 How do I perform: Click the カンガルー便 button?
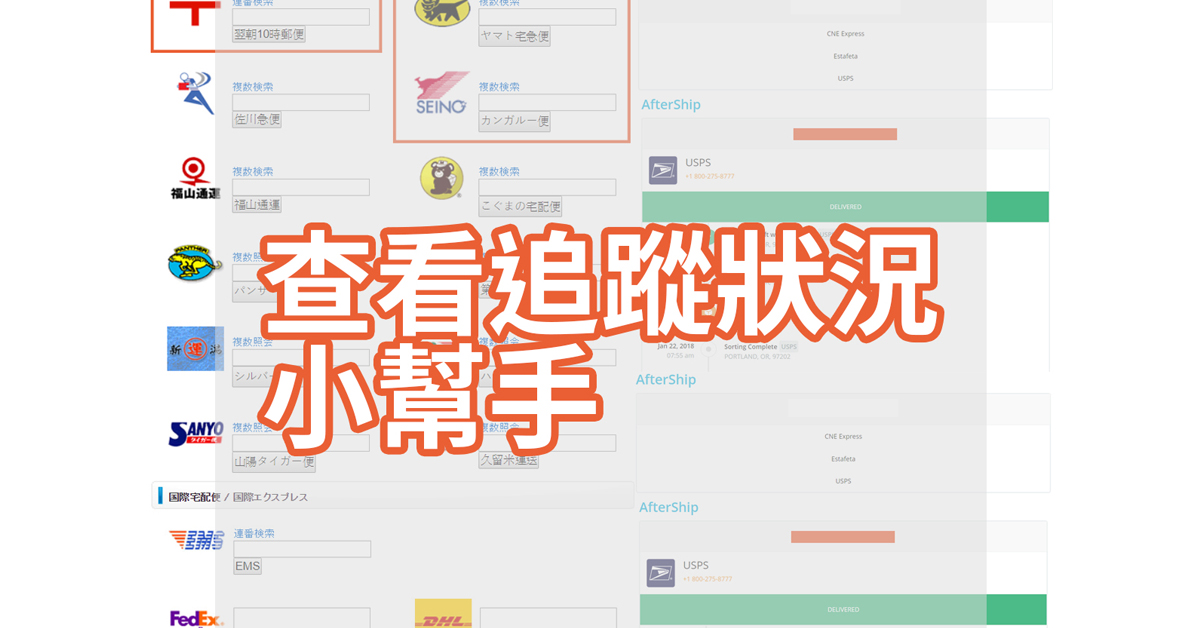(x=515, y=121)
